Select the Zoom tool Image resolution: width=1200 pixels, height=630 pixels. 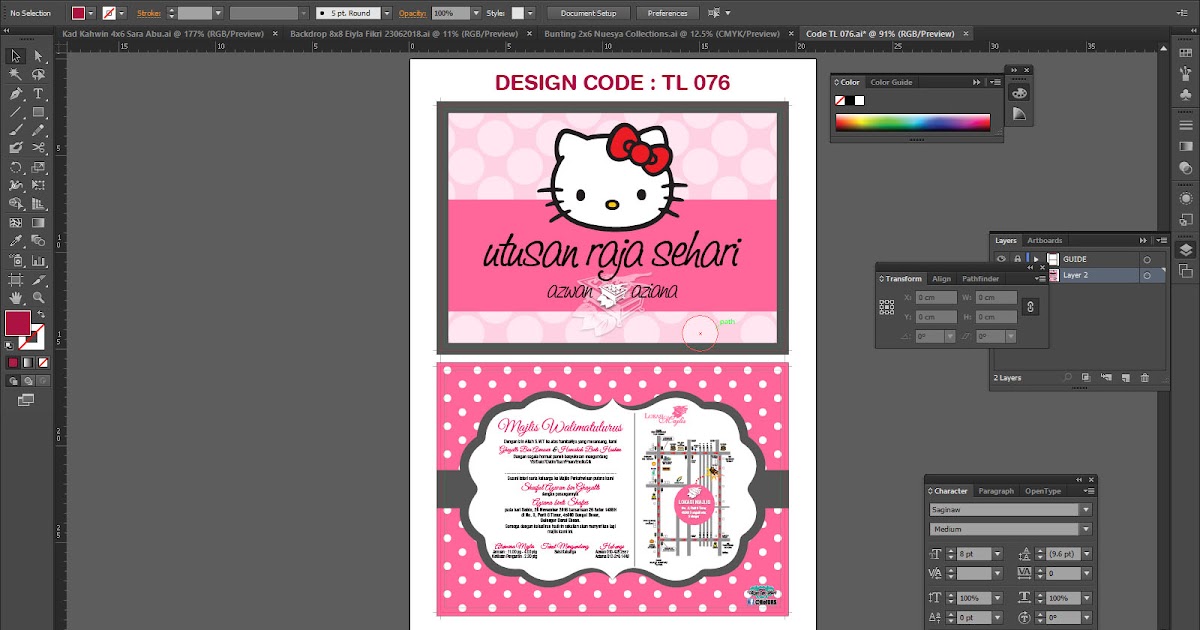(39, 297)
